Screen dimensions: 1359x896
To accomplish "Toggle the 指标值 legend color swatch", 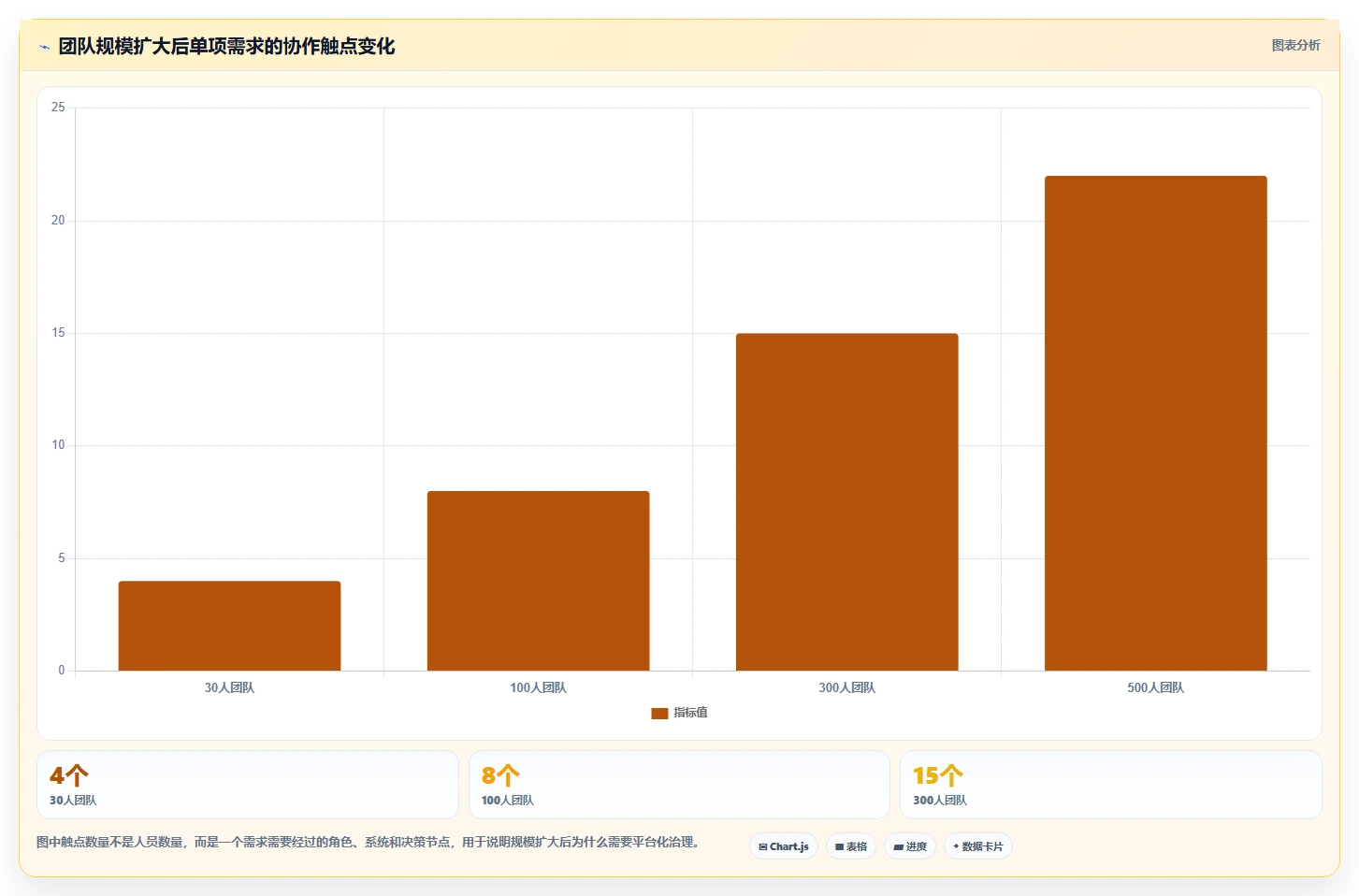I will pos(659,713).
